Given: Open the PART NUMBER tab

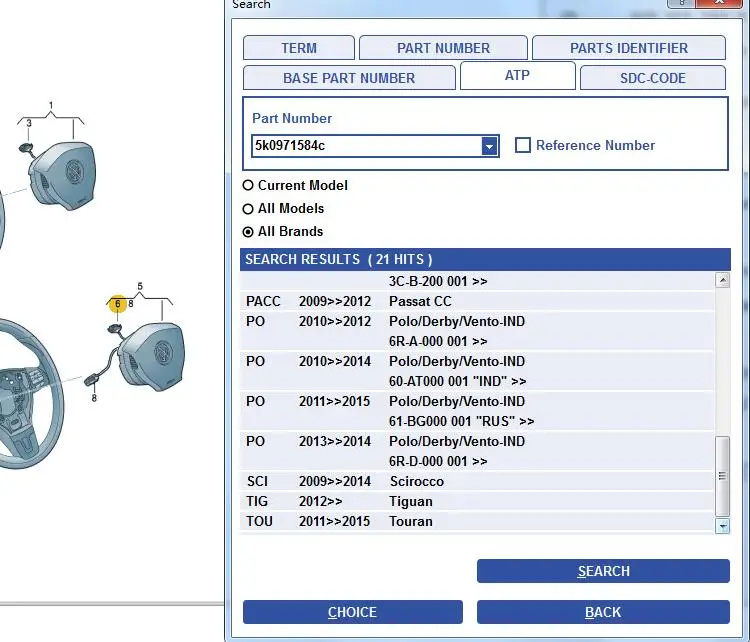Looking at the screenshot, I should point(443,48).
